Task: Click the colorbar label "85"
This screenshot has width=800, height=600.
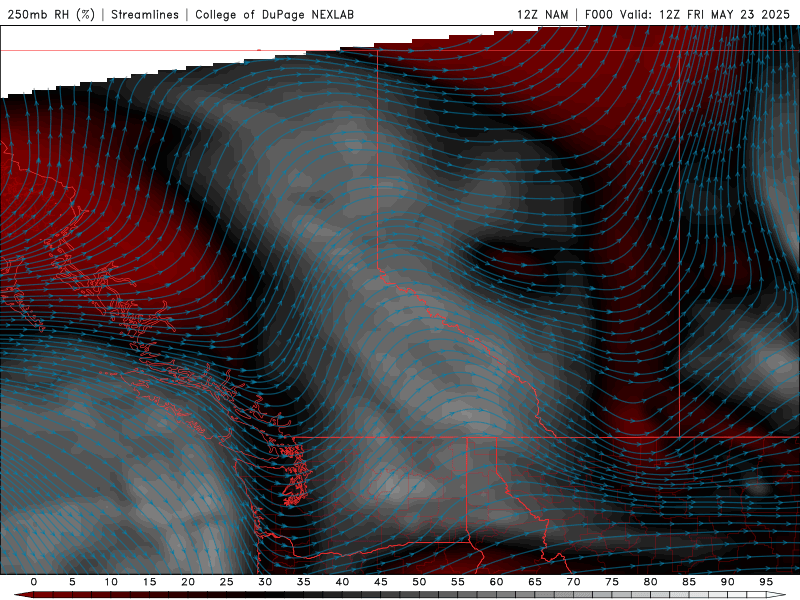Action: point(688,582)
